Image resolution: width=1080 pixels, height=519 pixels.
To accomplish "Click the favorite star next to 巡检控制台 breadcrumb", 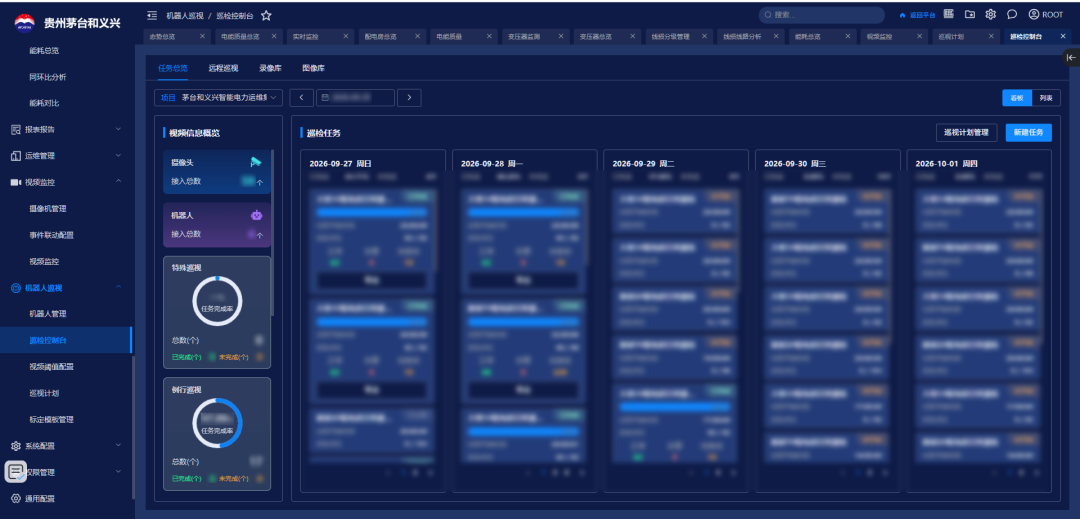I will (266, 15).
